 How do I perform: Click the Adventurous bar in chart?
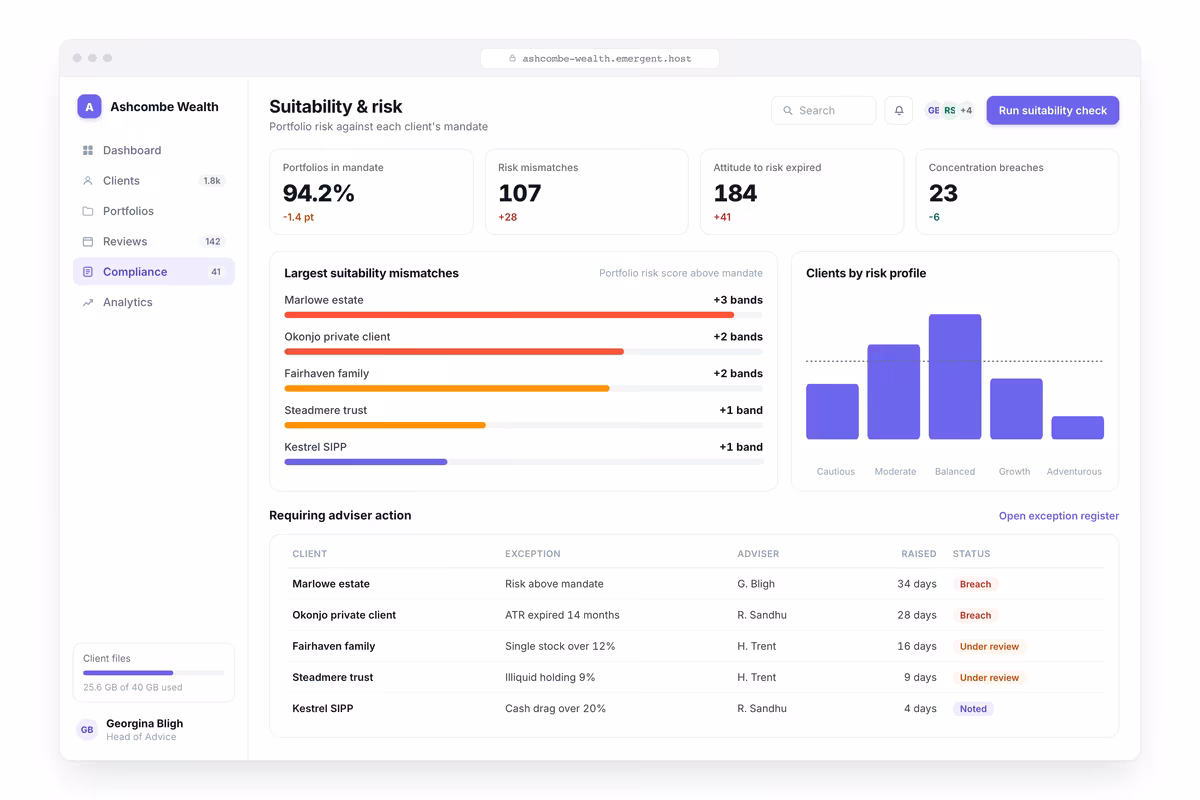tap(1078, 428)
